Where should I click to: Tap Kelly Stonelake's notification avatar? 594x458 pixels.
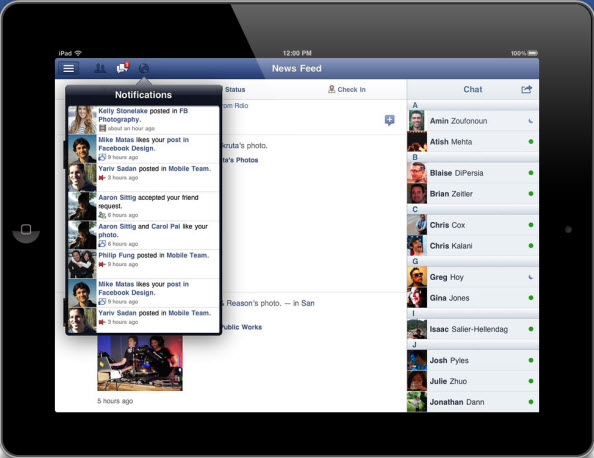coord(82,120)
